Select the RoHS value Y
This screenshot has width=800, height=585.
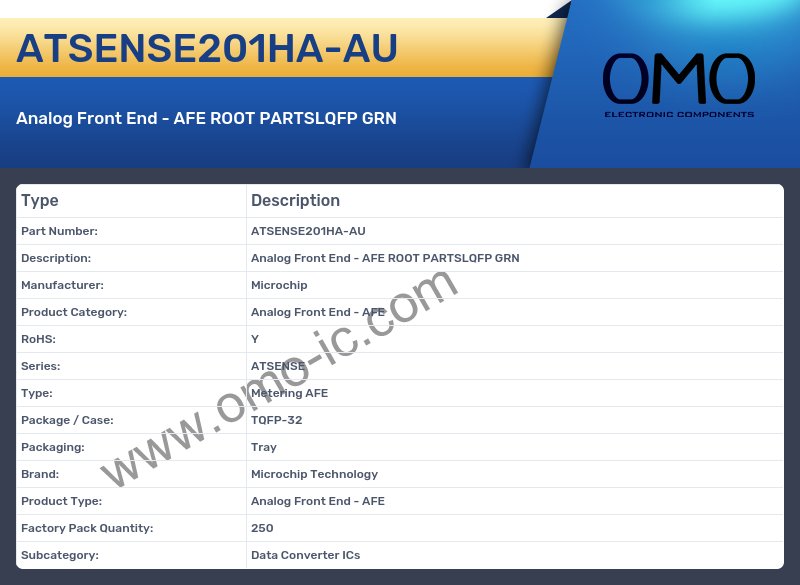pos(255,339)
